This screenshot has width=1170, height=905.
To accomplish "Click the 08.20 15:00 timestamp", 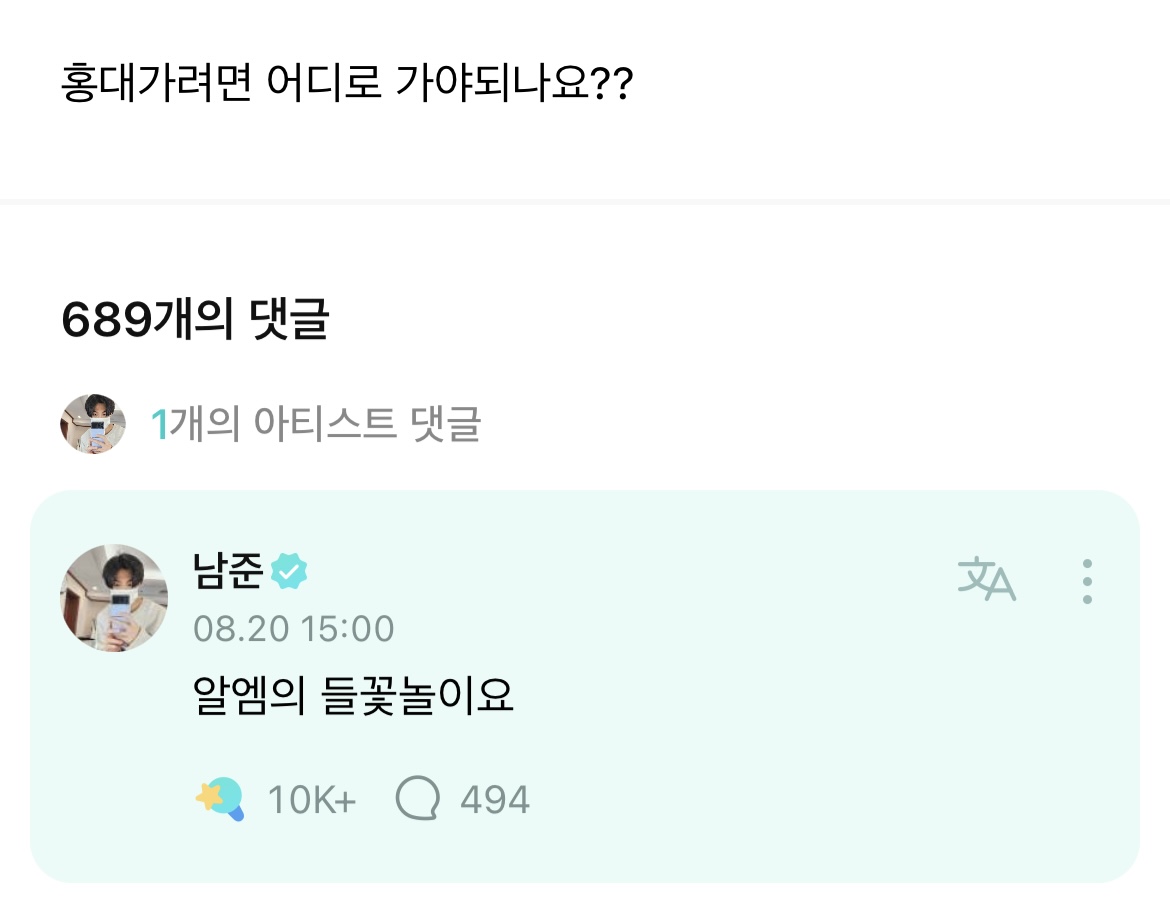I will [x=293, y=629].
